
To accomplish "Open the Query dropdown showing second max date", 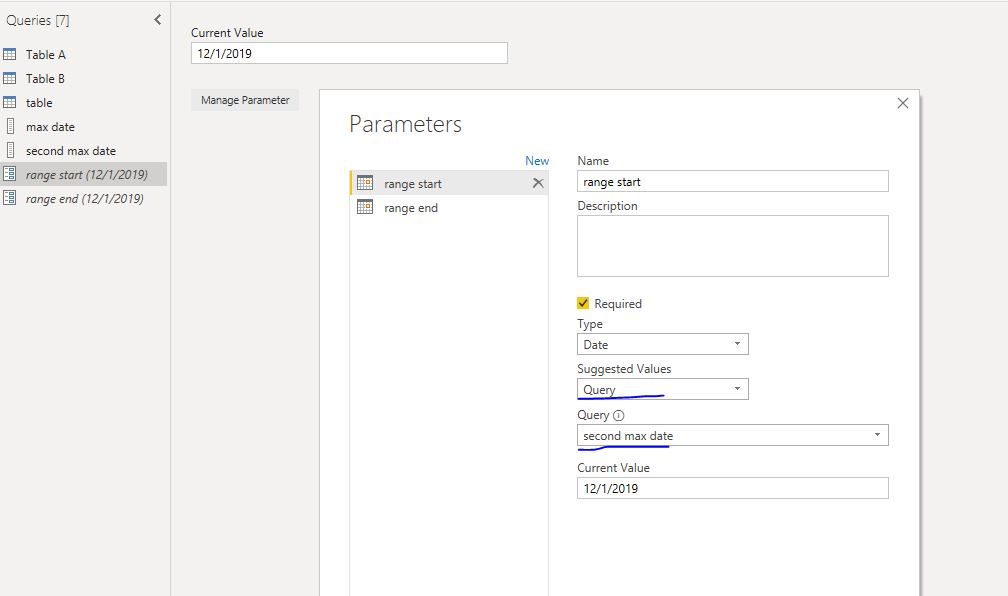I will pyautogui.click(x=733, y=435).
